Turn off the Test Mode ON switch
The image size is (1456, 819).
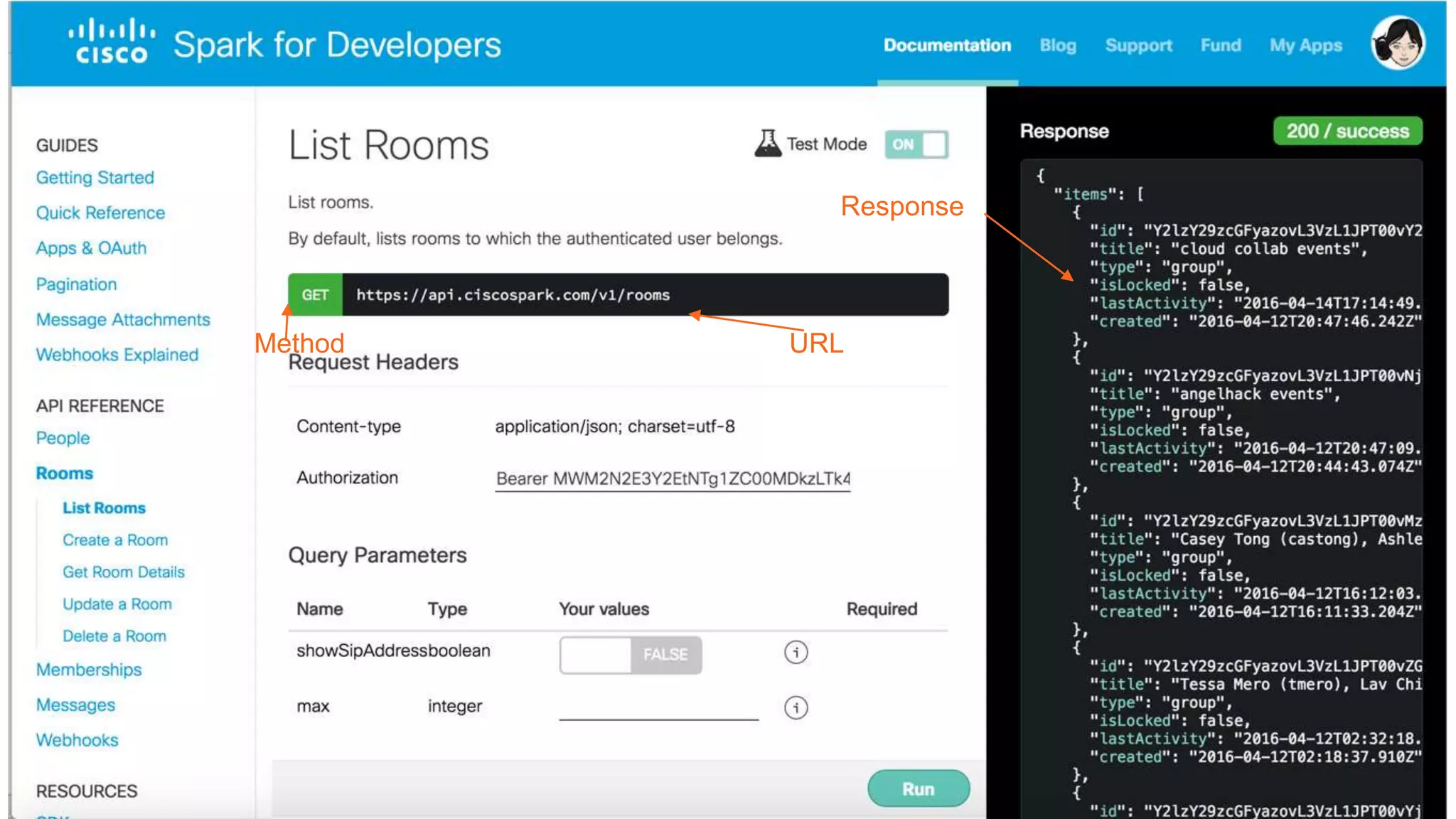point(916,144)
